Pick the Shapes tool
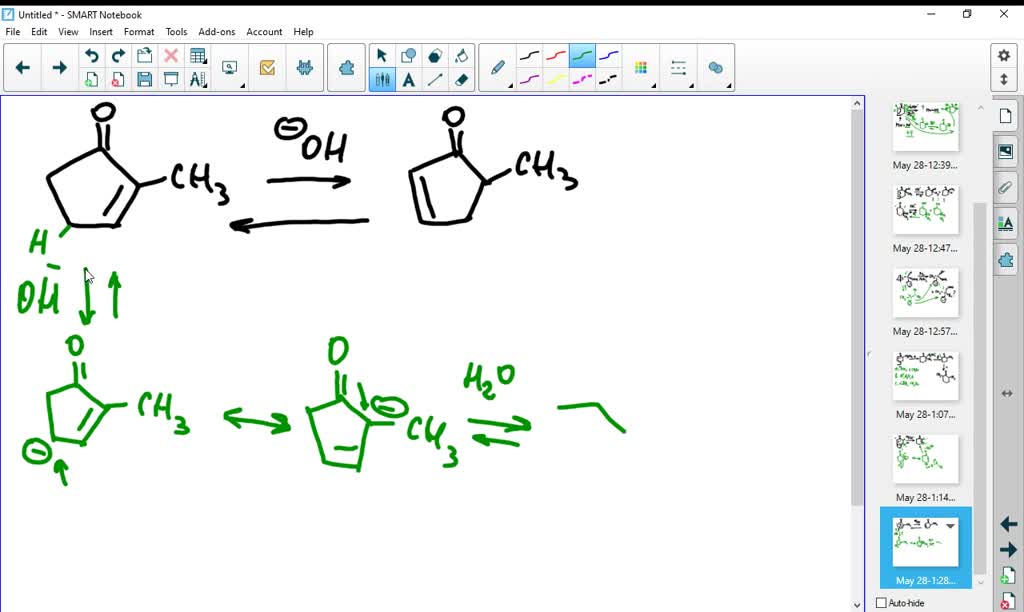Image resolution: width=1024 pixels, height=612 pixels. click(409, 56)
